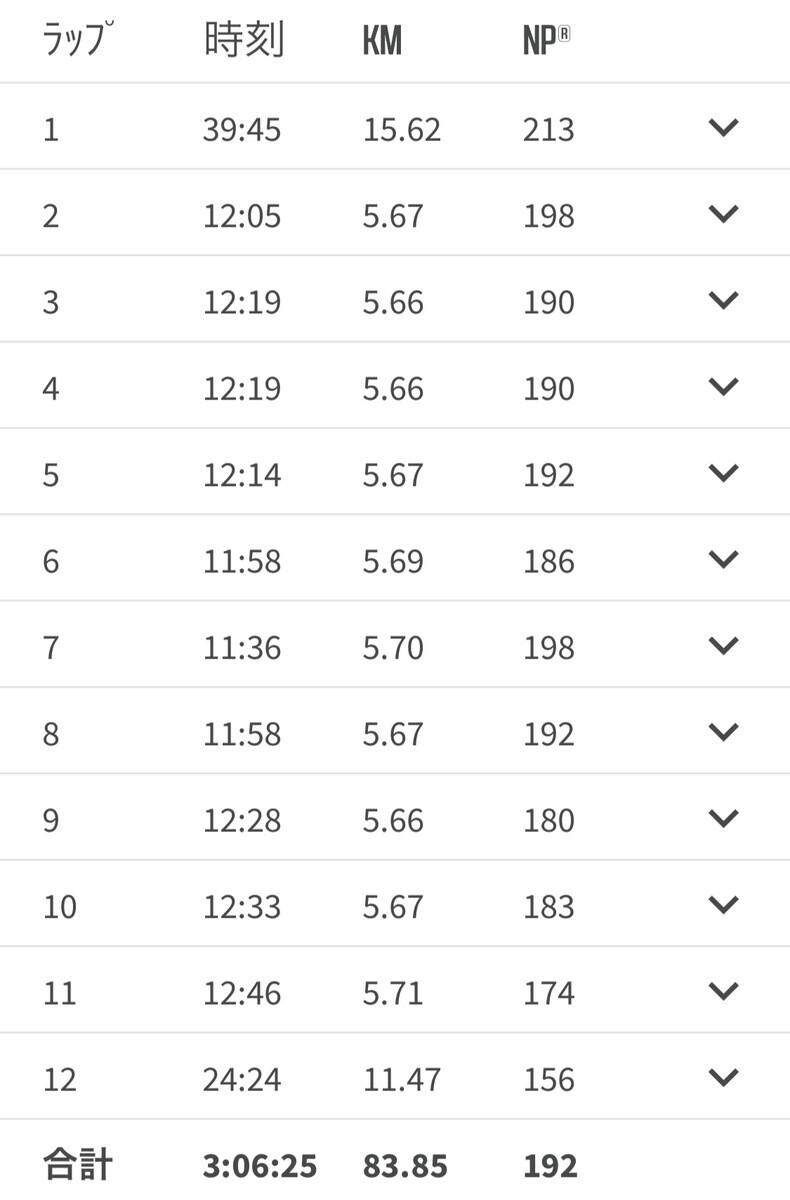Select the ラップ column header
The height and width of the screenshot is (1200, 790).
click(75, 40)
